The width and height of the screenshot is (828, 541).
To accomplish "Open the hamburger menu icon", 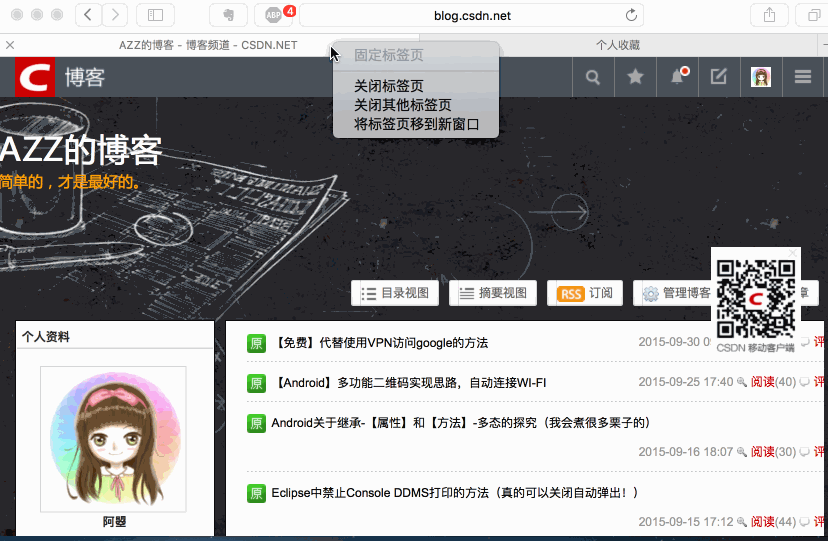I will [x=803, y=77].
